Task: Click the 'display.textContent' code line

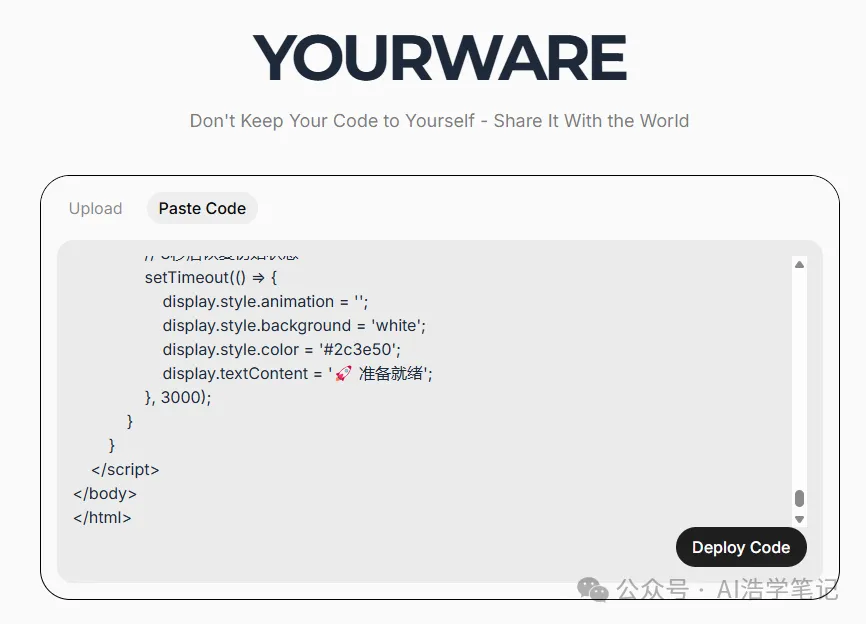Action: tap(298, 373)
